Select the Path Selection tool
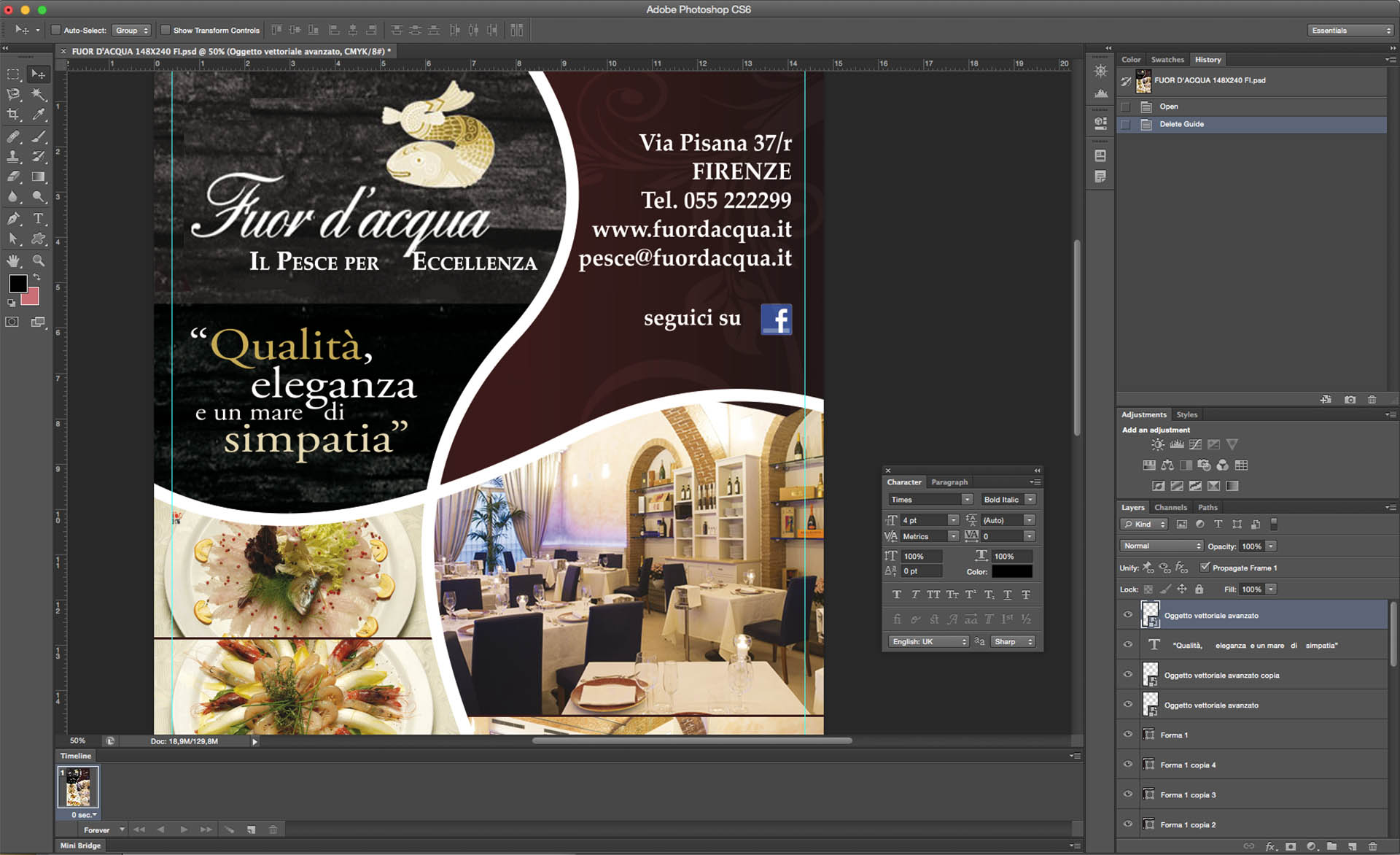This screenshot has height=855, width=1400. click(x=13, y=239)
